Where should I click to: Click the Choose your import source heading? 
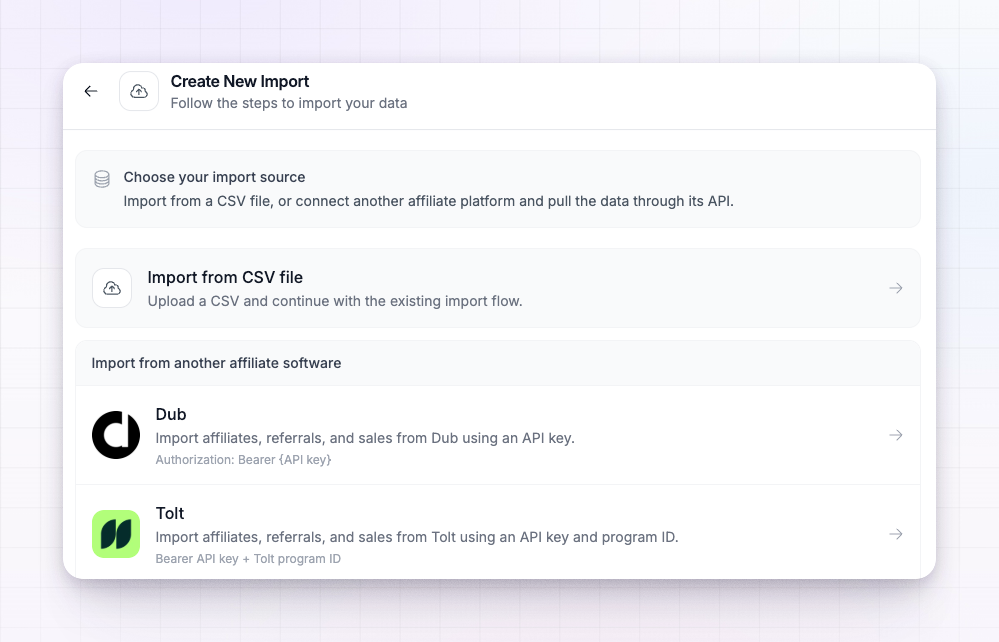214,177
